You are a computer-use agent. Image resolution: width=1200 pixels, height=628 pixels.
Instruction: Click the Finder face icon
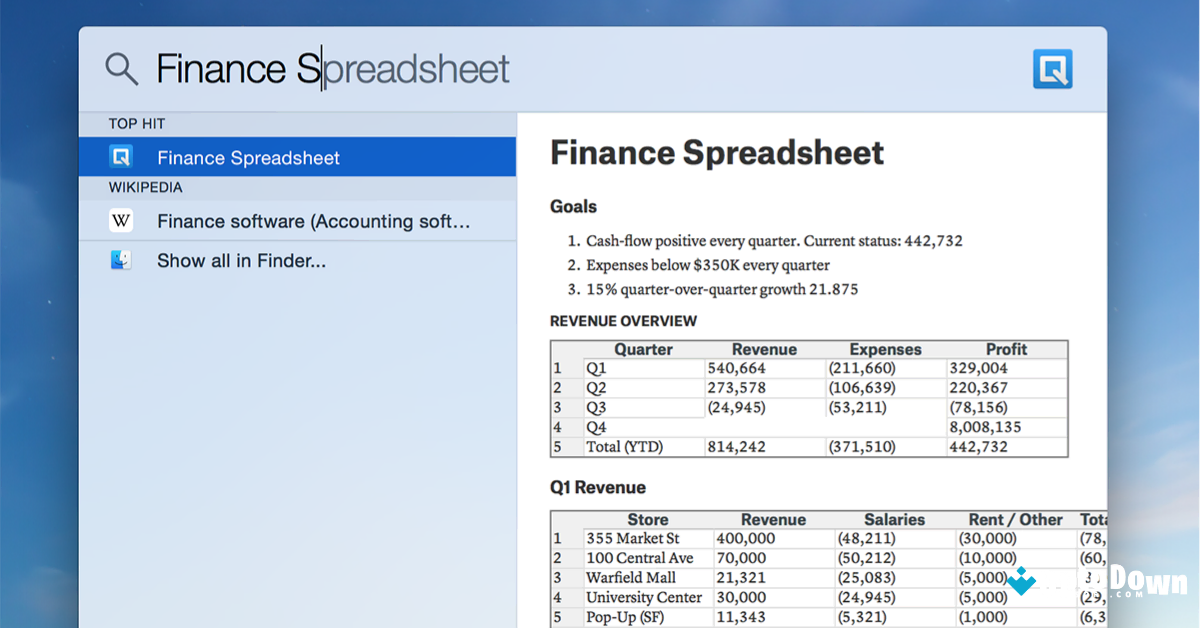coord(121,261)
